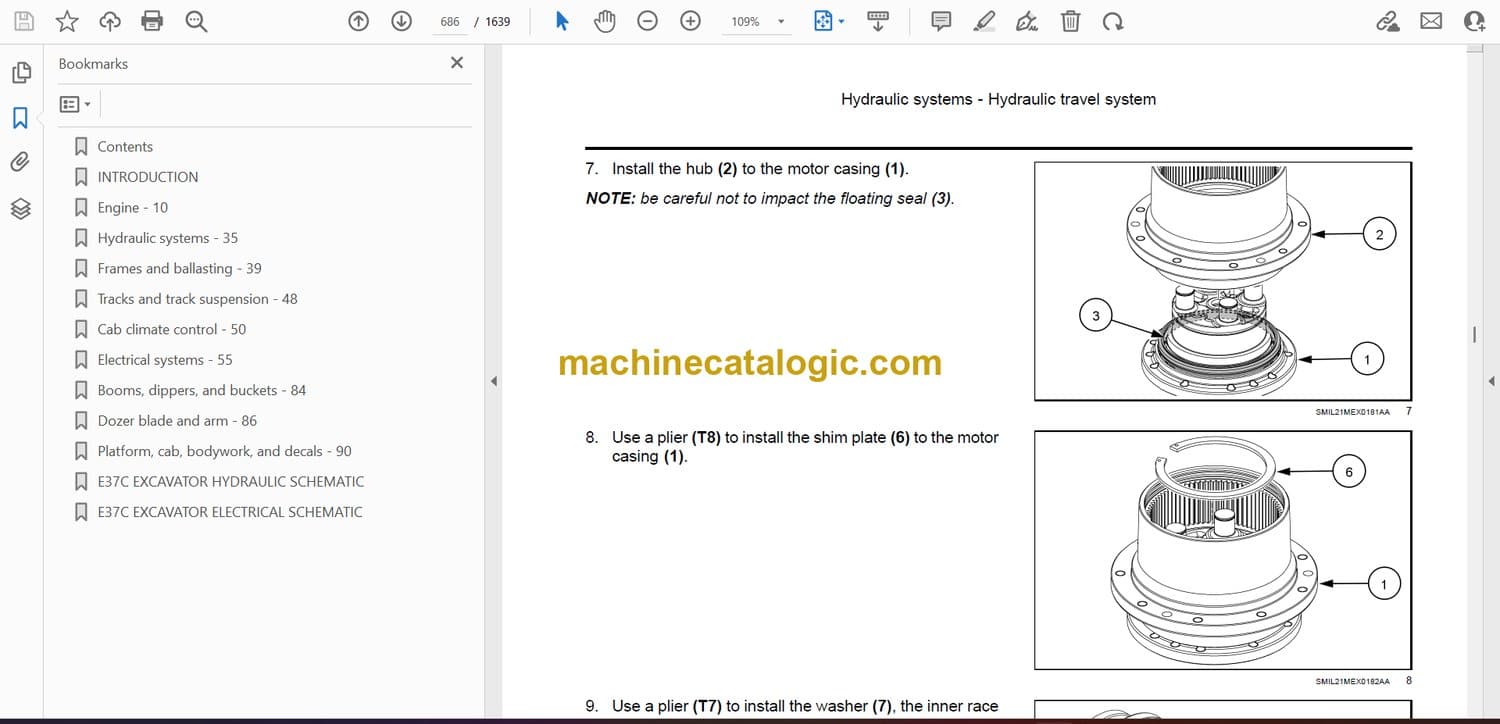Go to next page with down arrow
The image size is (1500, 724).
[x=401, y=21]
